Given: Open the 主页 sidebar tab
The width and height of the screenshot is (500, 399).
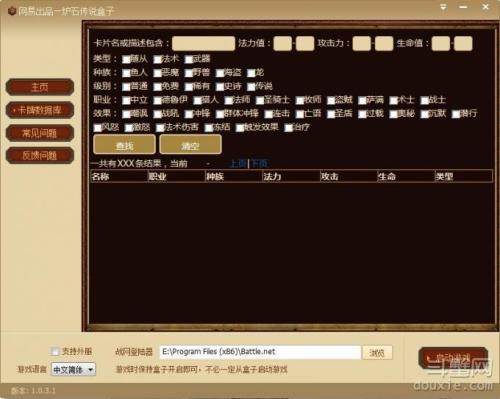Looking at the screenshot, I should coord(40,87).
